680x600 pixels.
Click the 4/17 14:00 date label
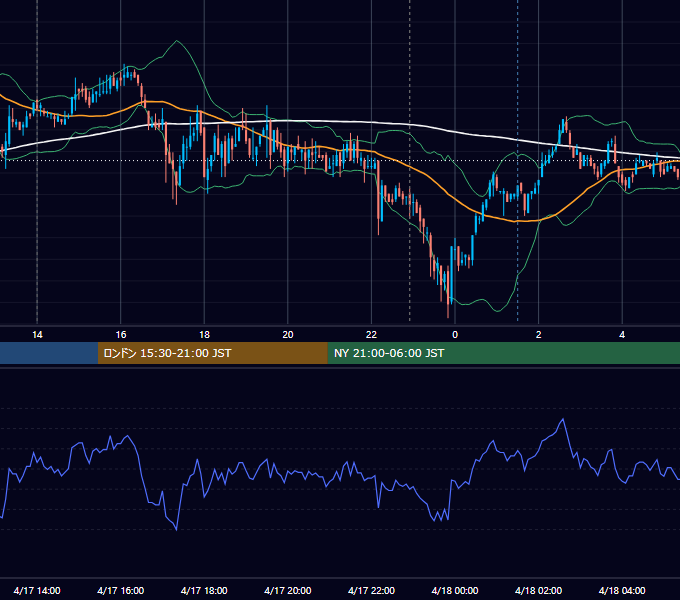click(x=37, y=590)
